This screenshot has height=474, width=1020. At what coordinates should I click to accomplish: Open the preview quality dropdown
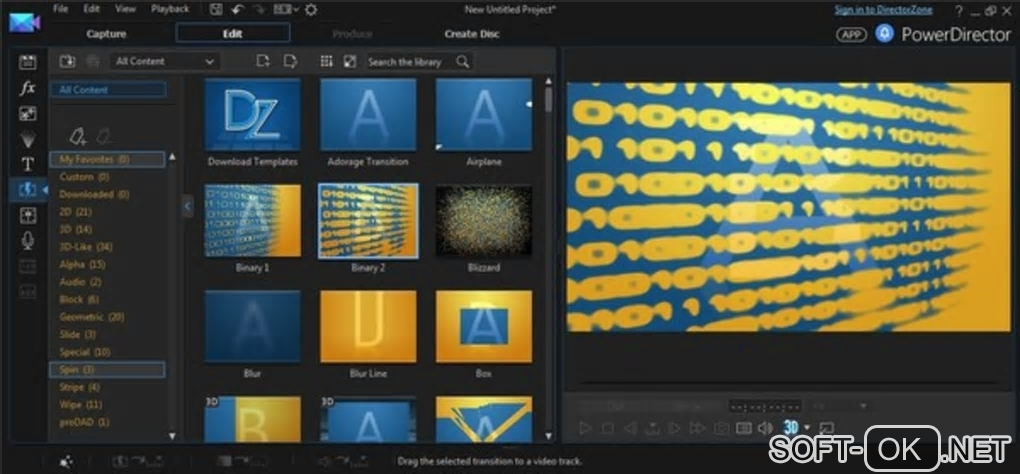(839, 406)
